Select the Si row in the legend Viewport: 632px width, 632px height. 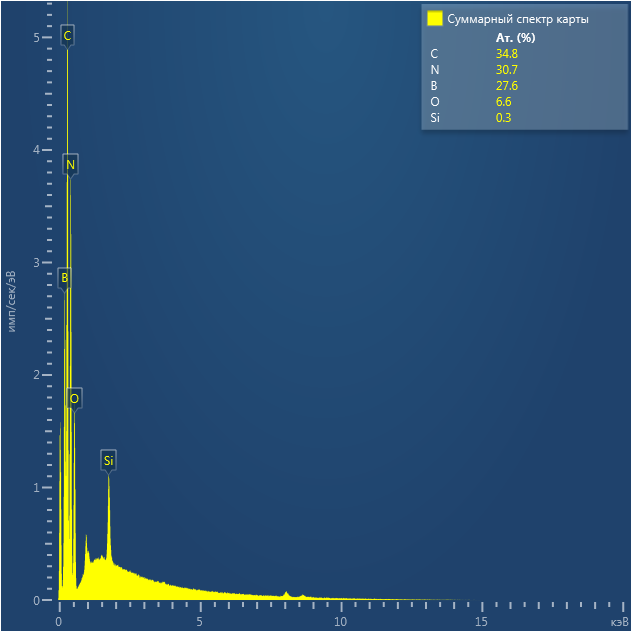click(x=435, y=118)
